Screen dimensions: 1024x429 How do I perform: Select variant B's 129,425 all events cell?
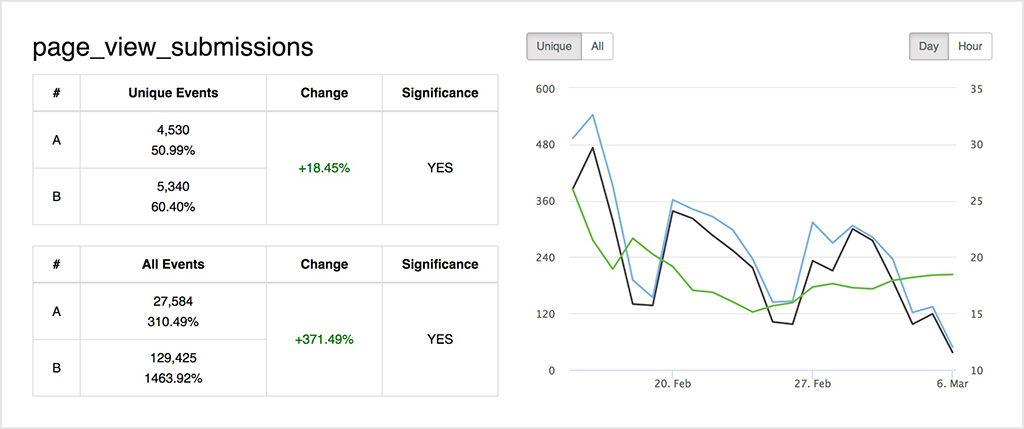coord(173,368)
